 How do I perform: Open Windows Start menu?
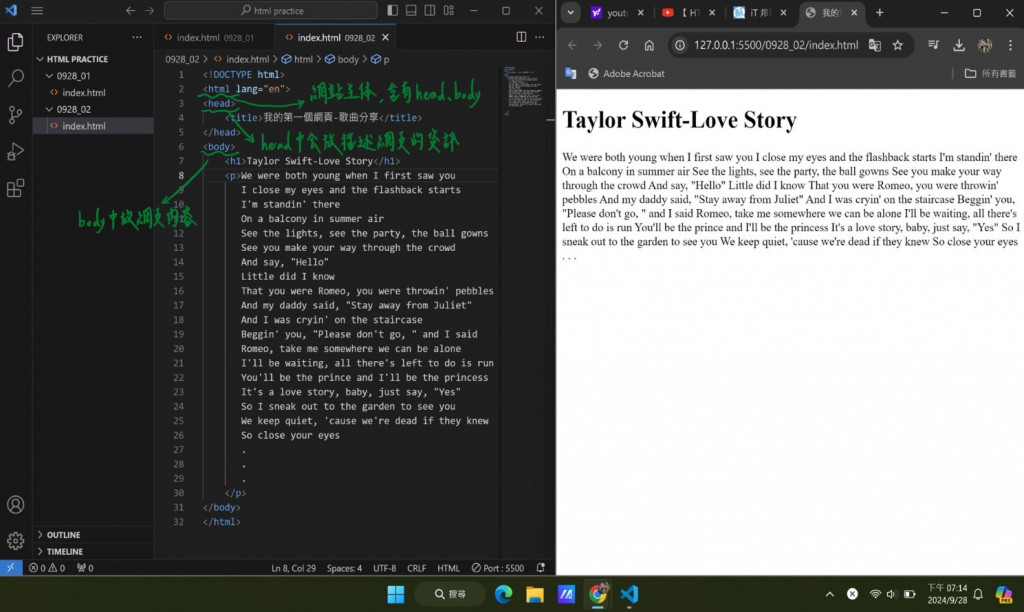396,594
